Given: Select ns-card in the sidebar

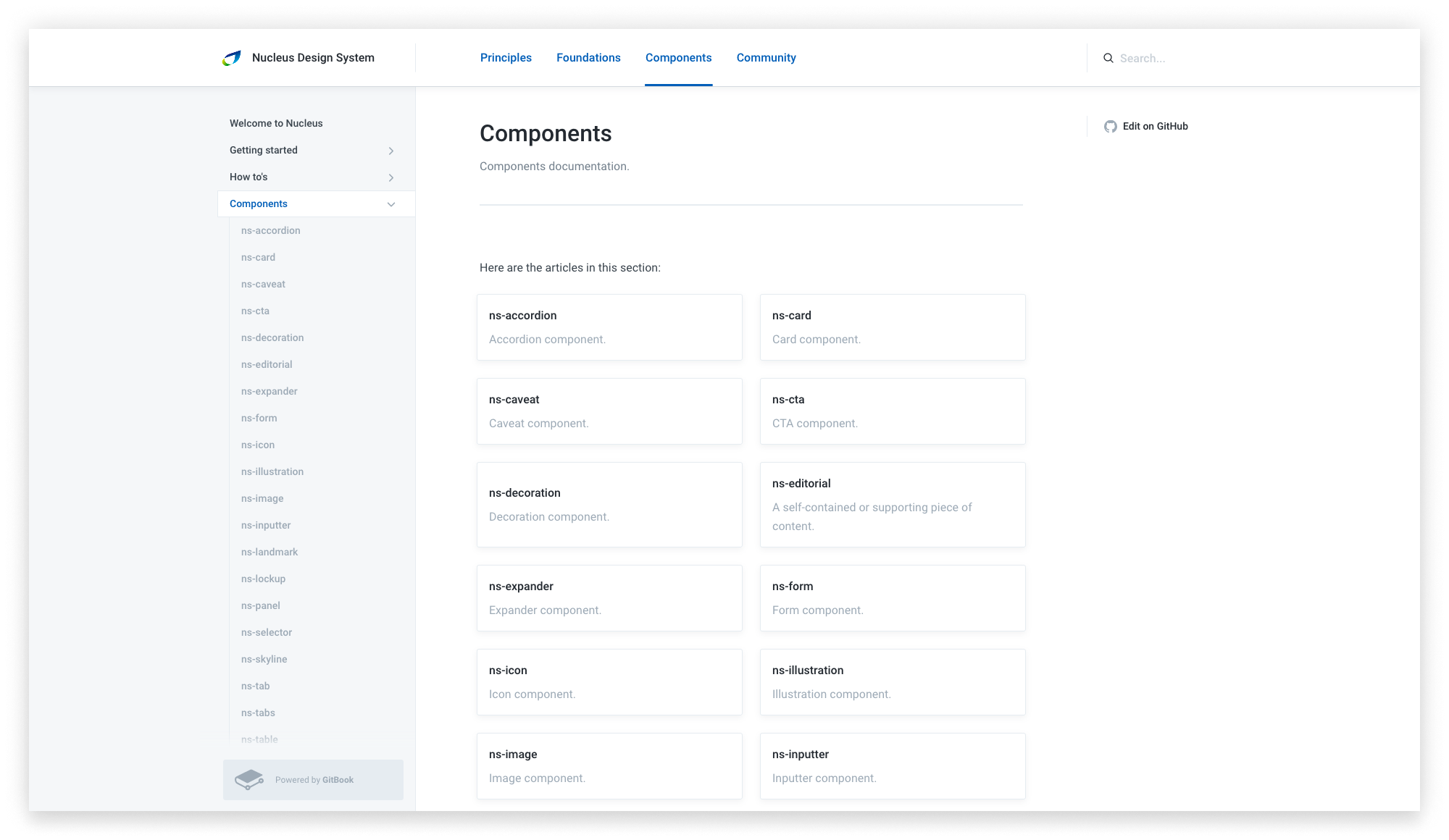Looking at the screenshot, I should pyautogui.click(x=258, y=257).
